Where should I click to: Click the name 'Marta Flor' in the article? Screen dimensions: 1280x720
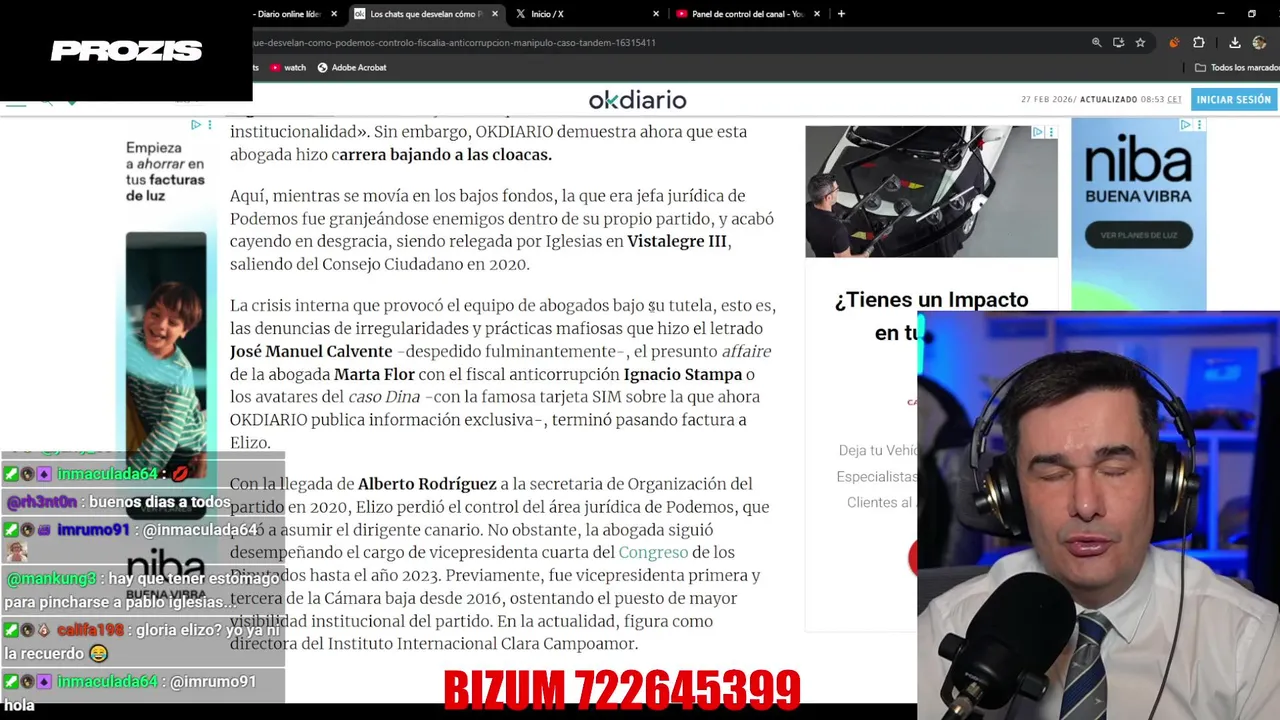tap(374, 374)
